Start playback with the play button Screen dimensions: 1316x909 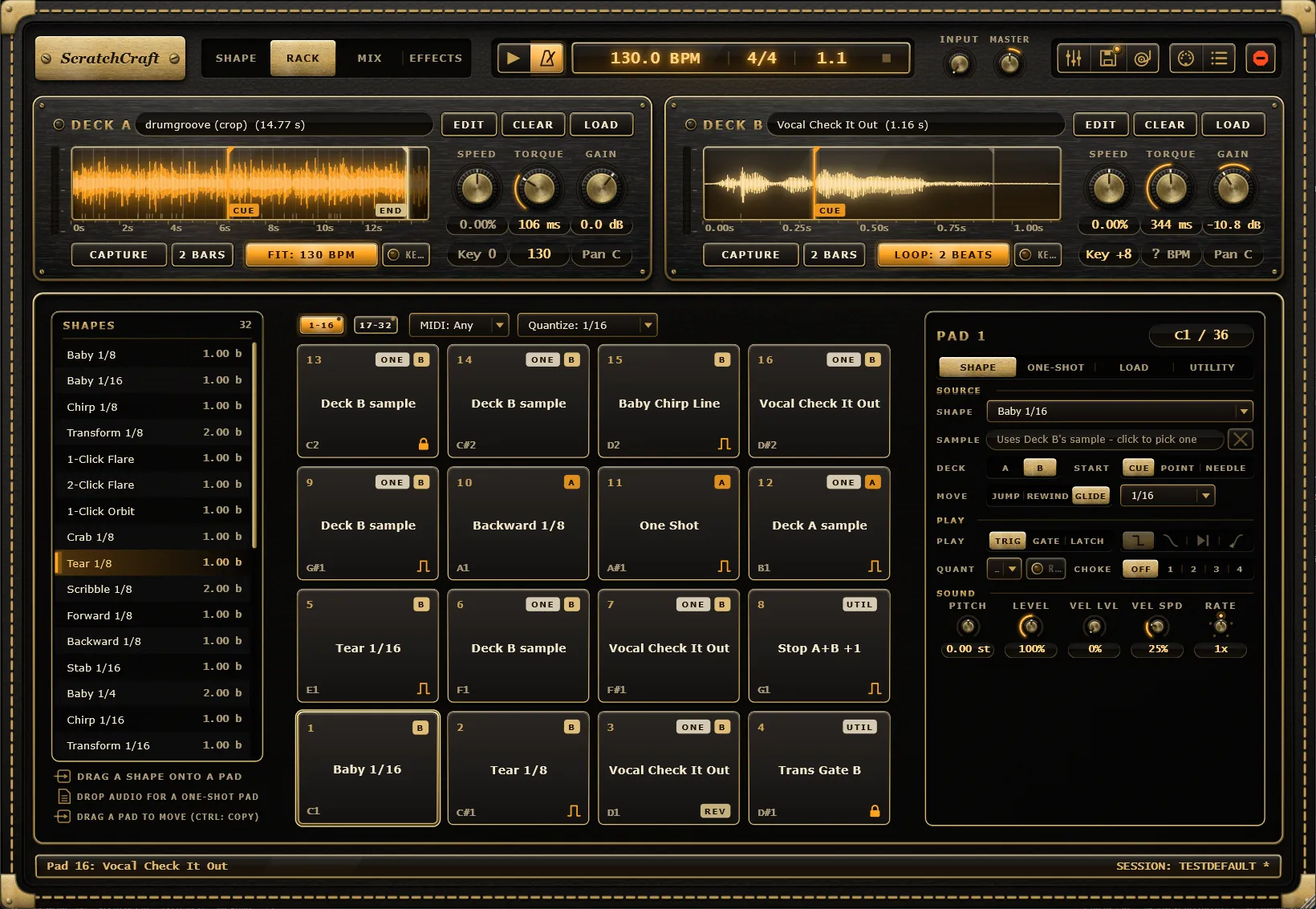coord(514,59)
